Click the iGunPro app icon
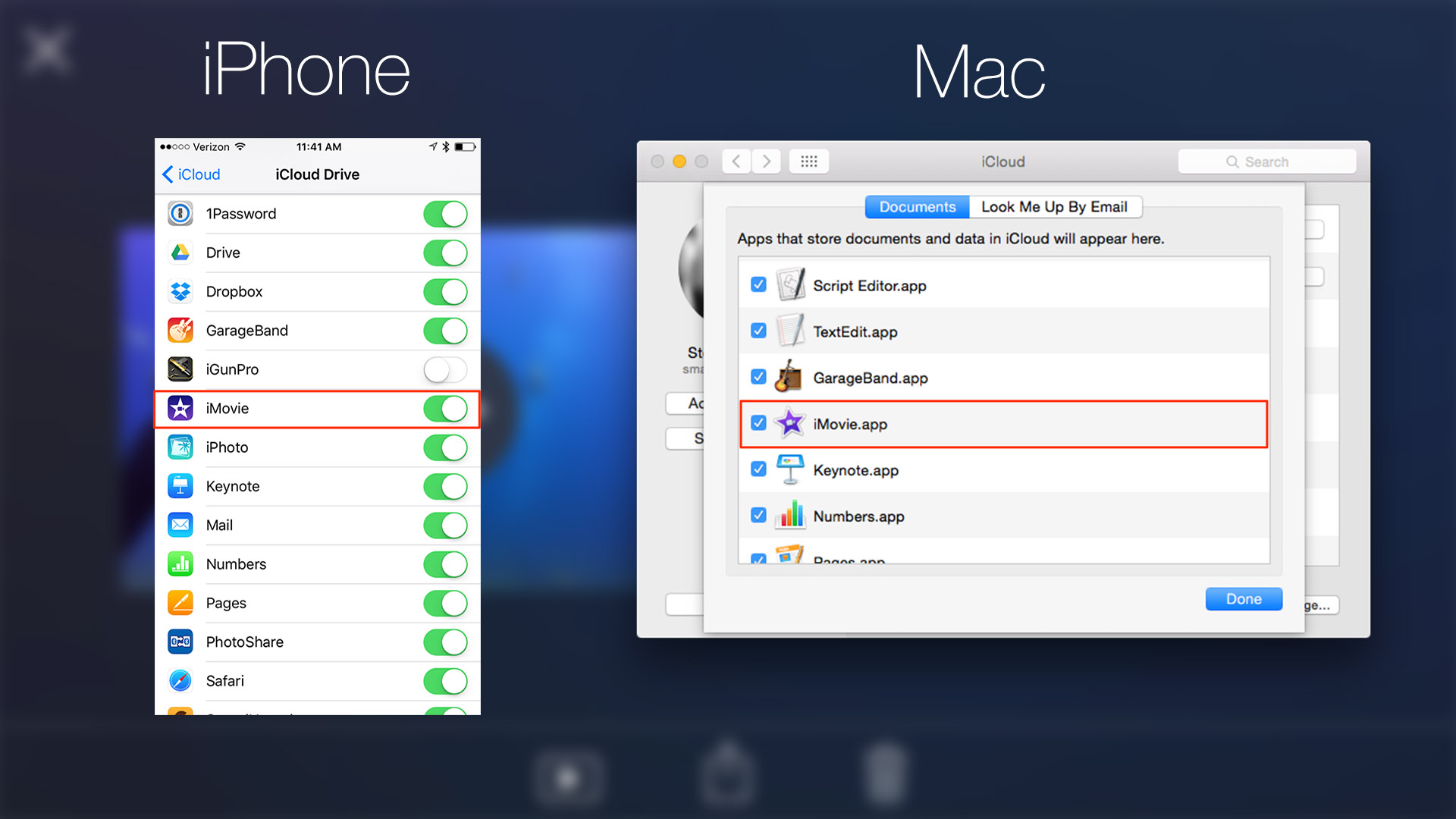The image size is (1456, 819). click(180, 369)
